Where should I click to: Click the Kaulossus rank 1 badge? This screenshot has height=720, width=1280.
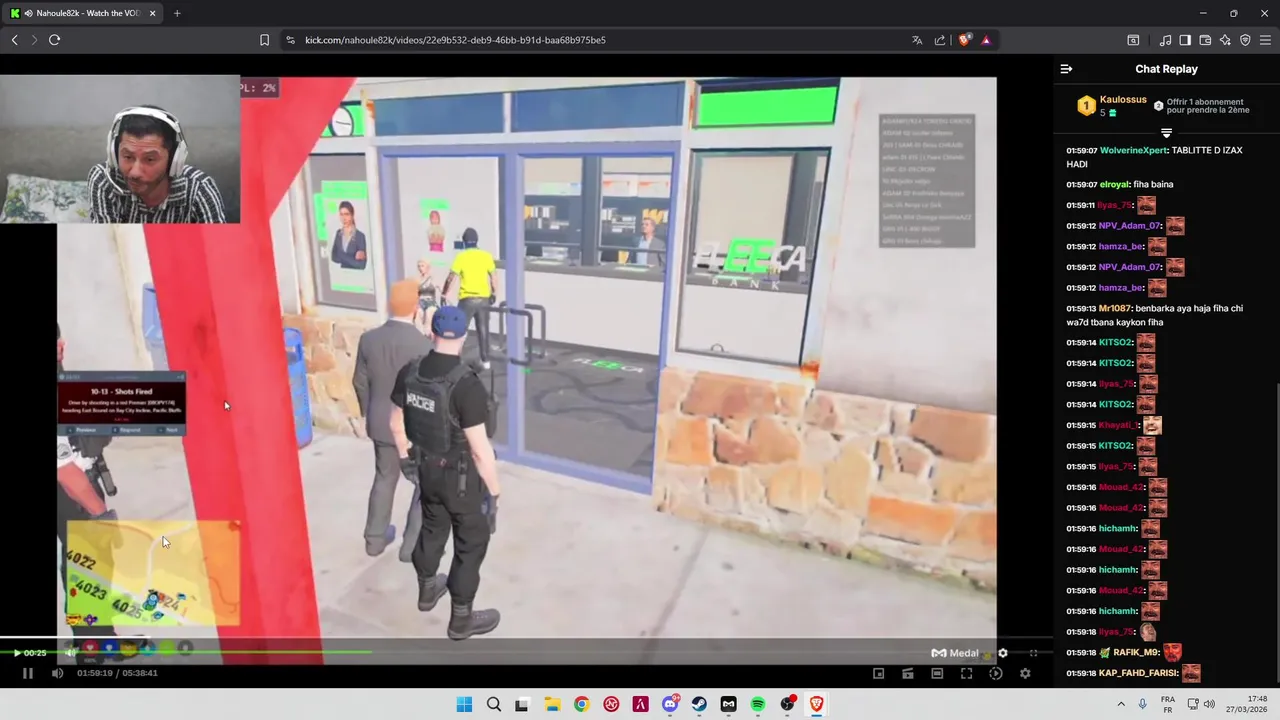[x=1086, y=105]
